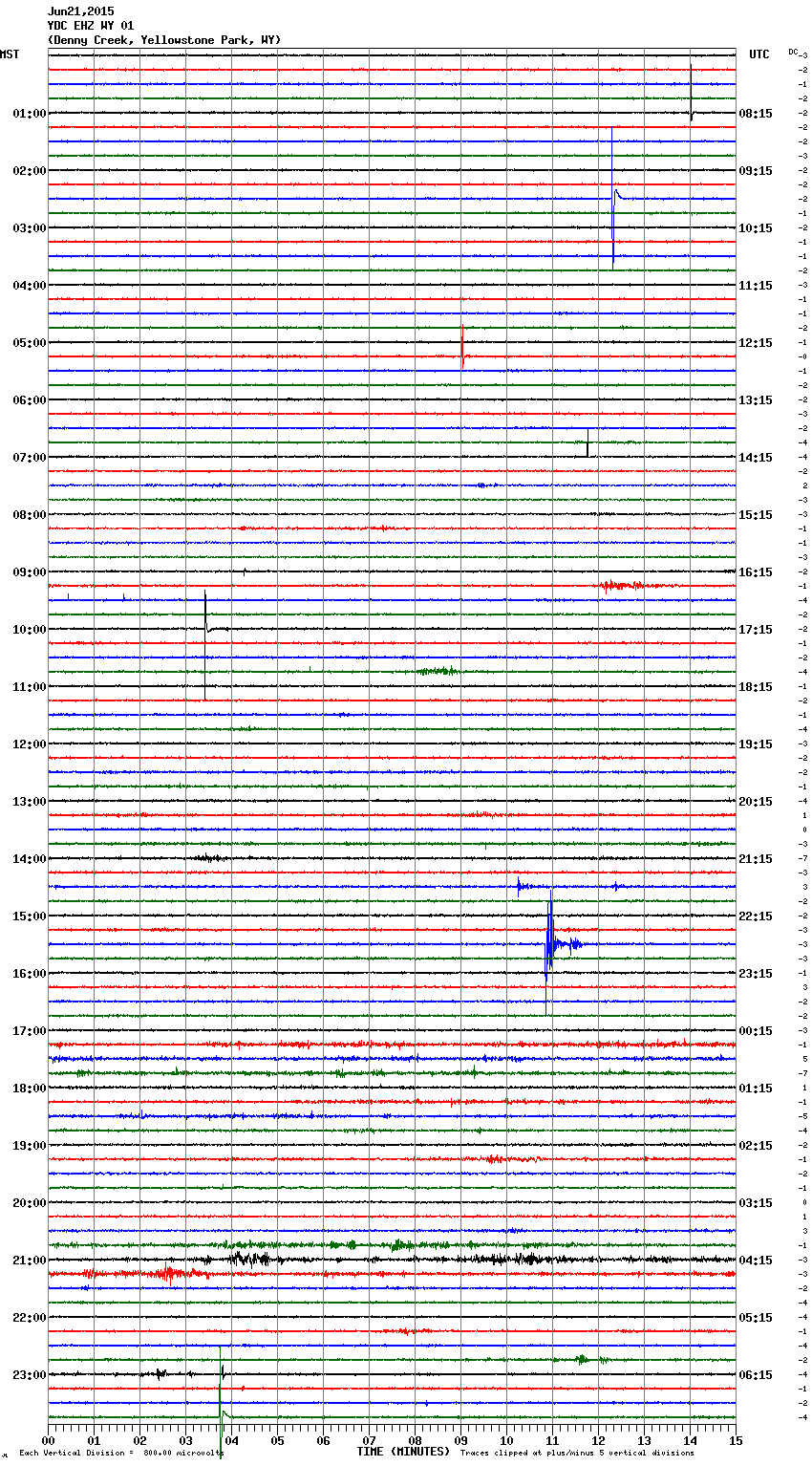
Task: Click the 13 minute axis tick label
Action: [x=645, y=1440]
